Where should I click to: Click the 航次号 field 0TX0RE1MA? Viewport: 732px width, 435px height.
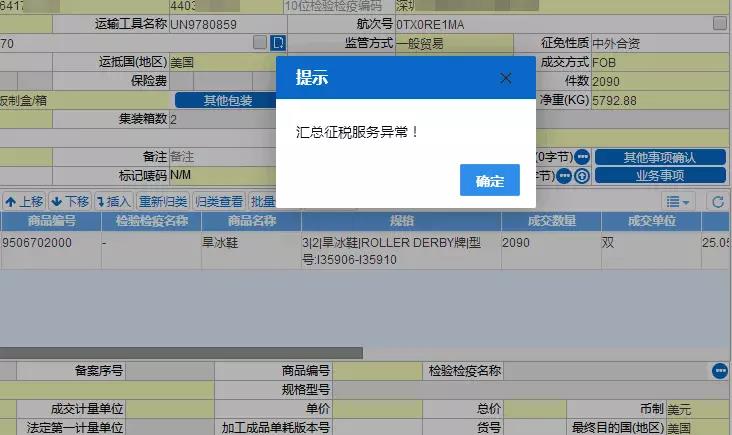[553, 24]
